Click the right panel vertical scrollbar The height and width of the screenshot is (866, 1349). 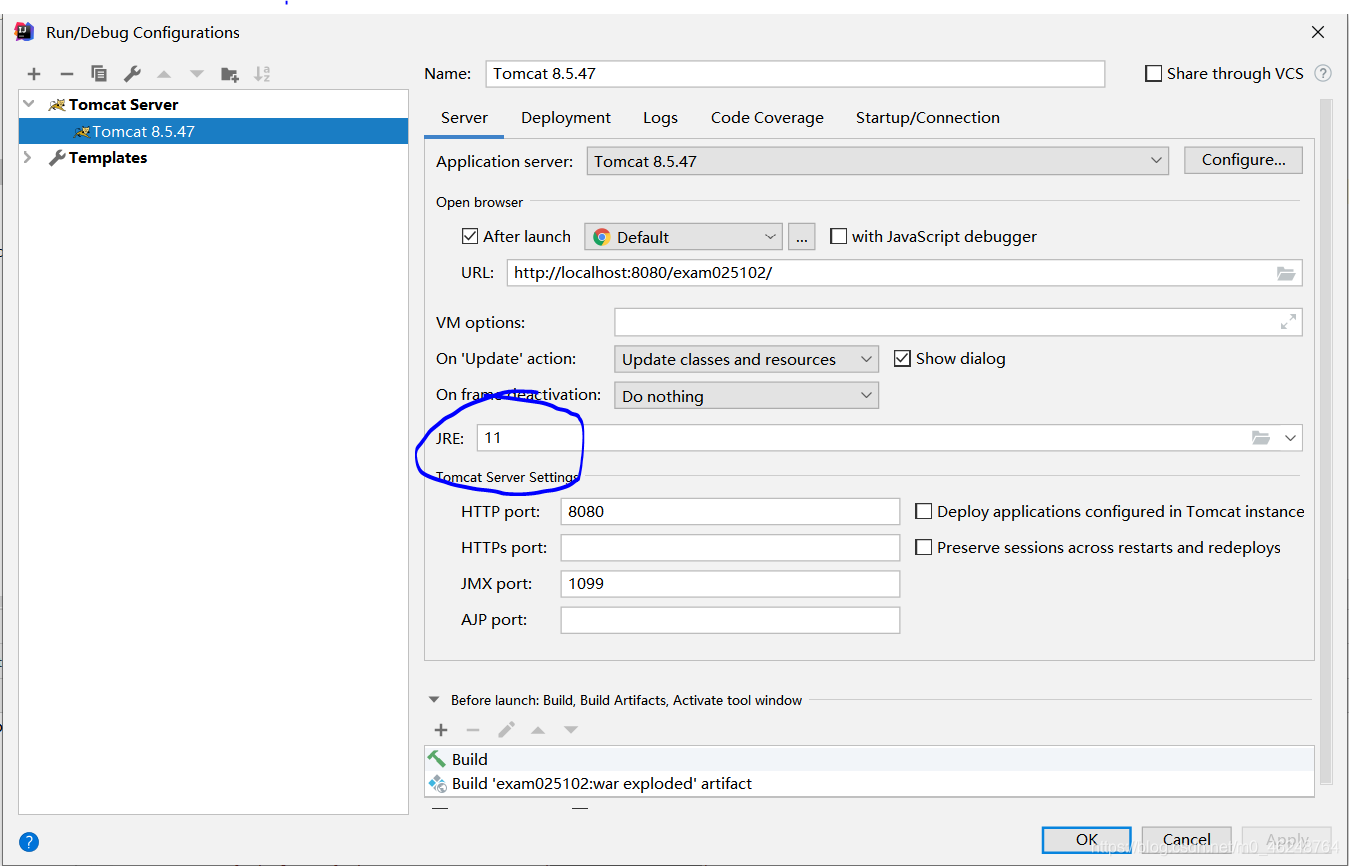click(x=1326, y=440)
